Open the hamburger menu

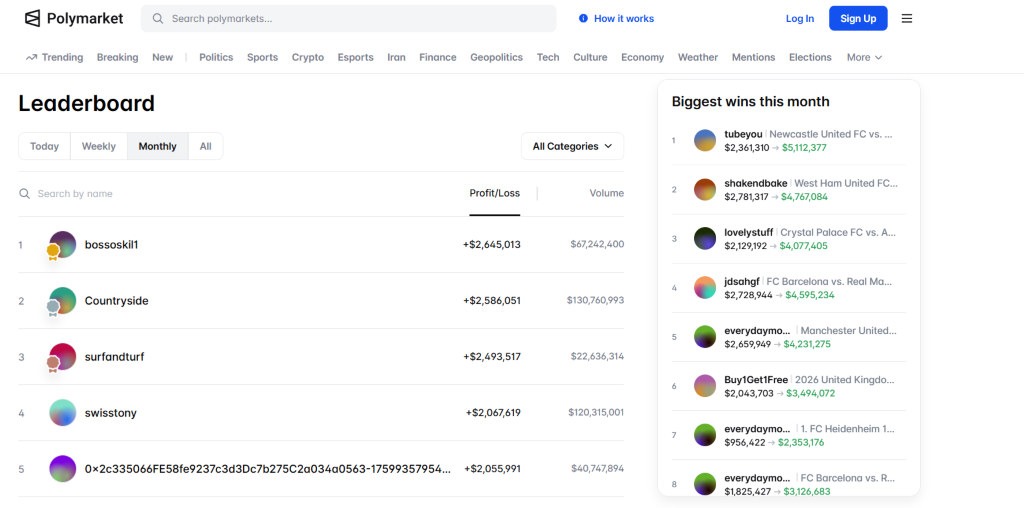(x=906, y=18)
